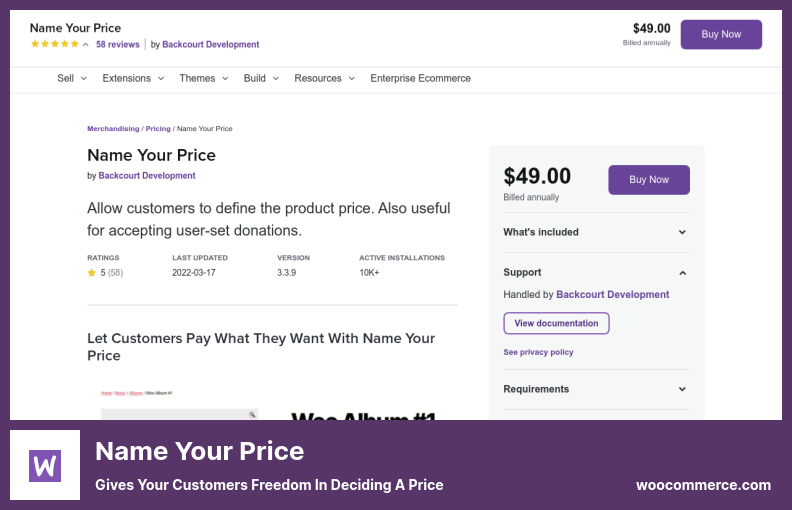
Task: Open the Themes dropdown menu
Action: 203,78
